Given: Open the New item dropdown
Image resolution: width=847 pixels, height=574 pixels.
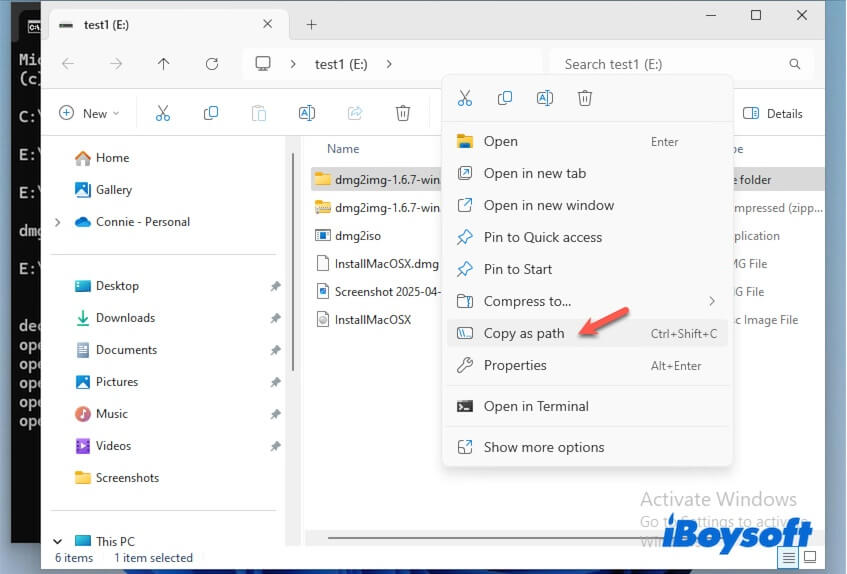Looking at the screenshot, I should click(89, 113).
